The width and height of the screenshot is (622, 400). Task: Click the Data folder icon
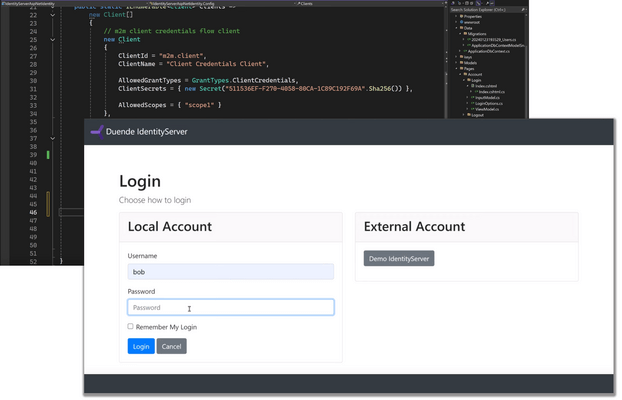(461, 28)
